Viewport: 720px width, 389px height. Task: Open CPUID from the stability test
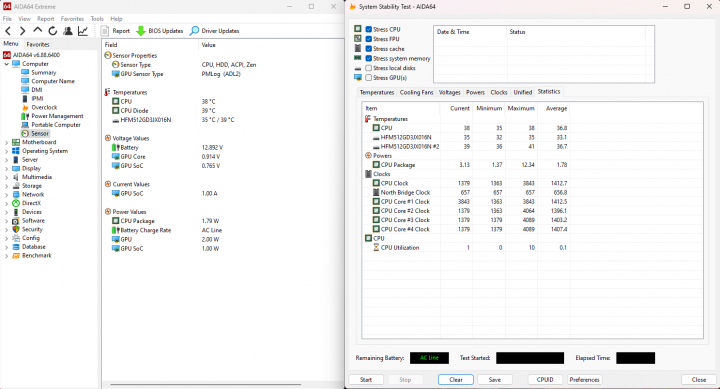[x=545, y=379]
